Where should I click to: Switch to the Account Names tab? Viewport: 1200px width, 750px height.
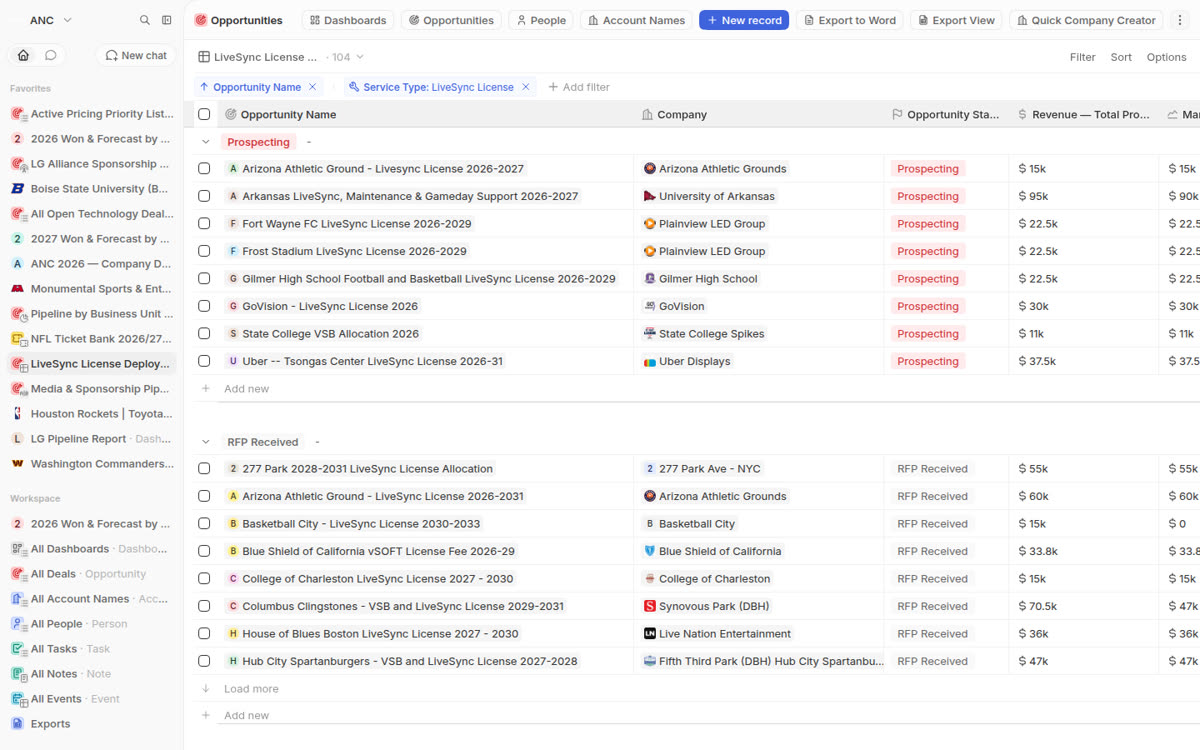click(x=636, y=20)
